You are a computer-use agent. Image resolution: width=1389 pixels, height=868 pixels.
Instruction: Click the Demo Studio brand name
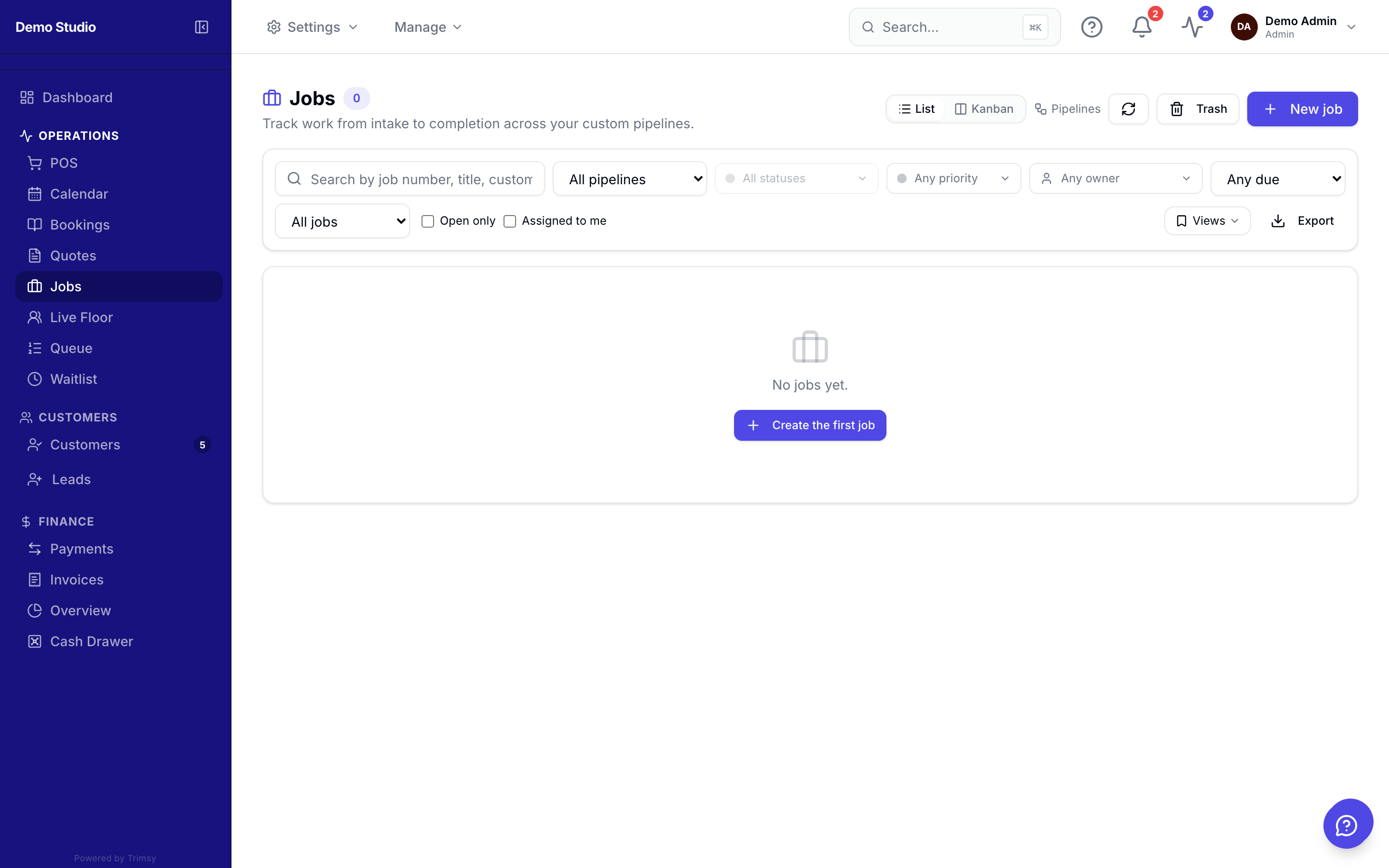pos(55,27)
